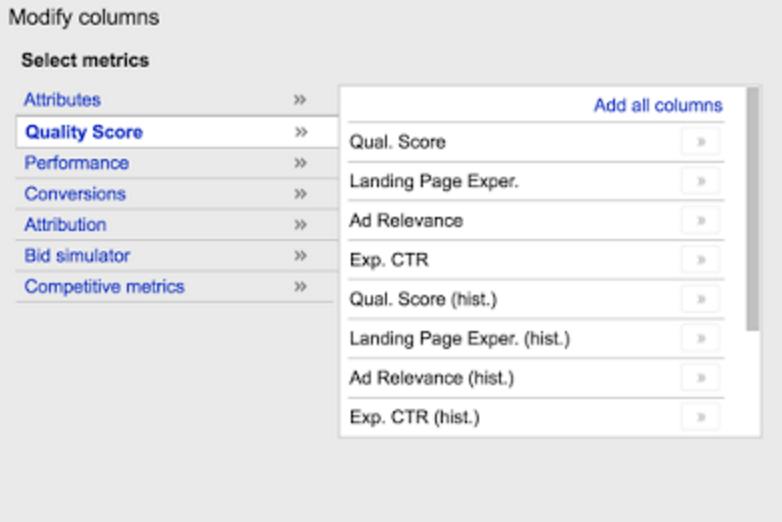The width and height of the screenshot is (782, 522).
Task: Add Exp. CTR (hist.) column arrow button
Action: point(701,417)
